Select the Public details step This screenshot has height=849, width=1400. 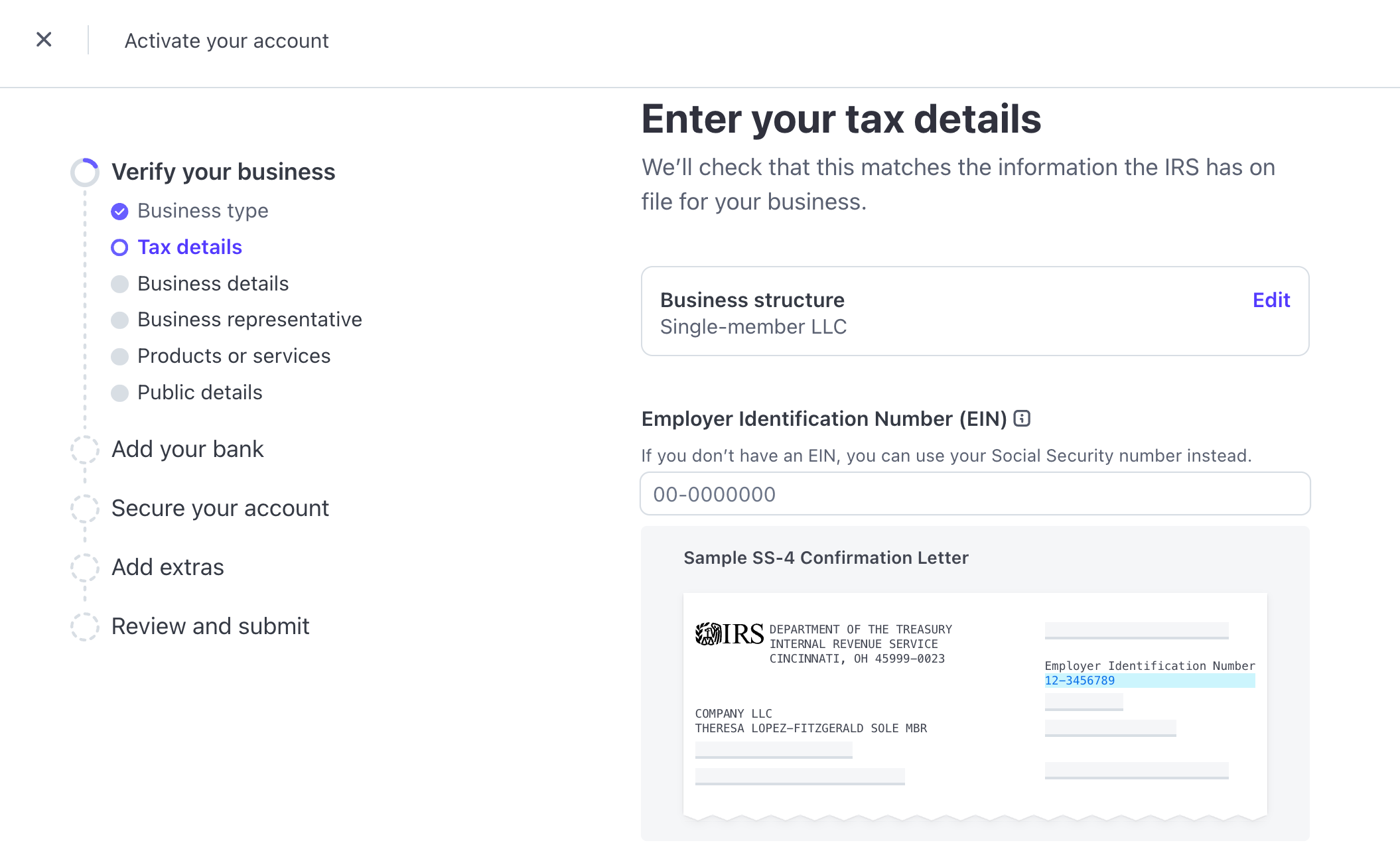[199, 393]
